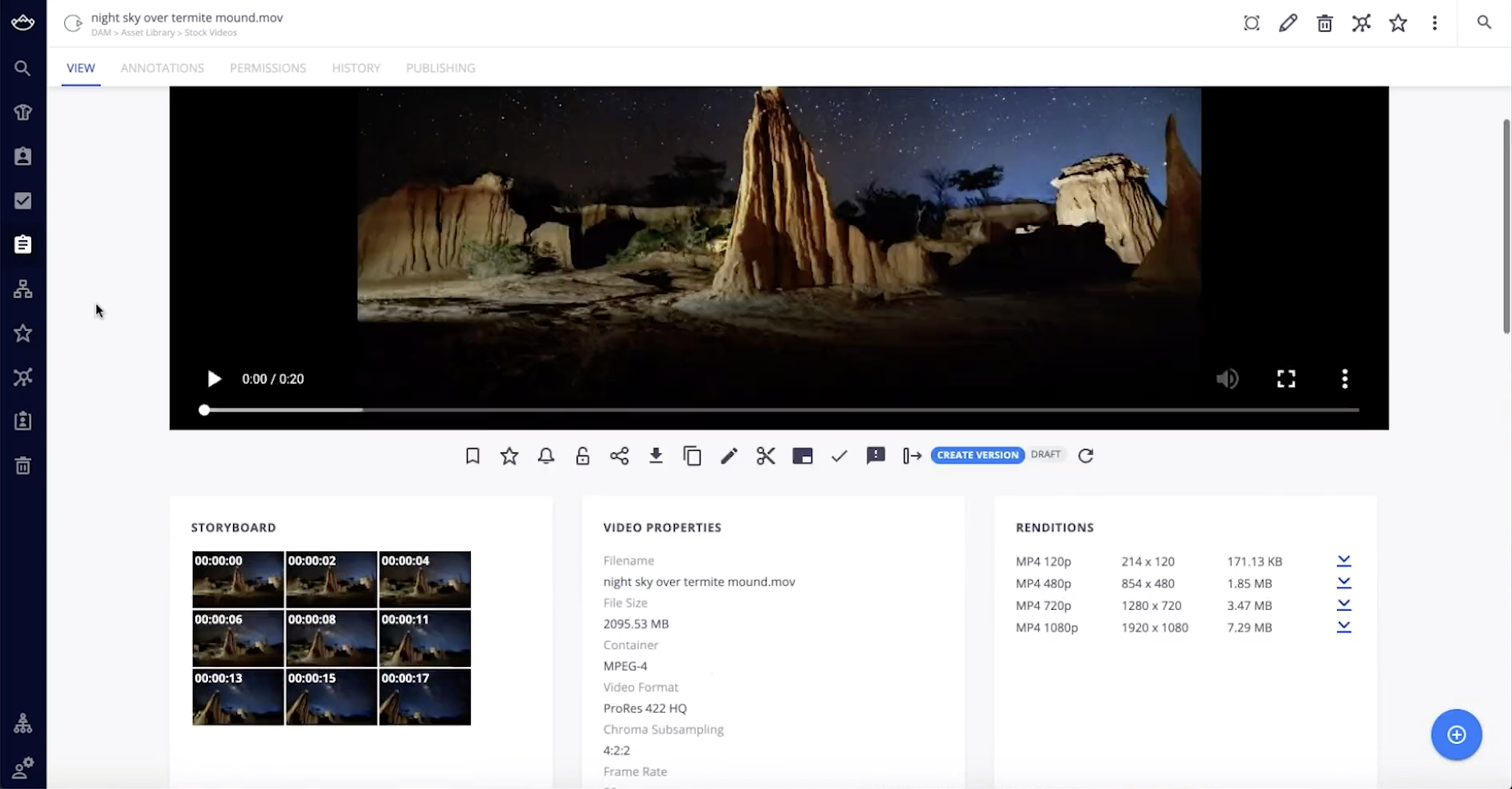Click the download icon in action toolbar
This screenshot has height=789, width=1512.
click(656, 456)
